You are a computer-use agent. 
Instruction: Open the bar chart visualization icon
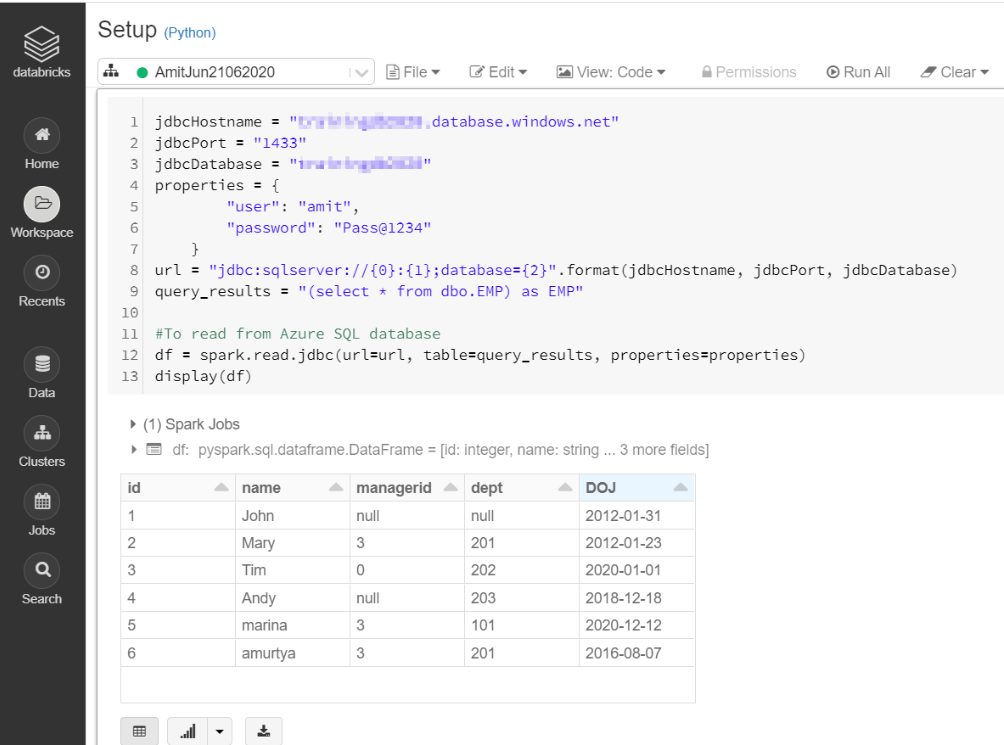click(x=186, y=730)
